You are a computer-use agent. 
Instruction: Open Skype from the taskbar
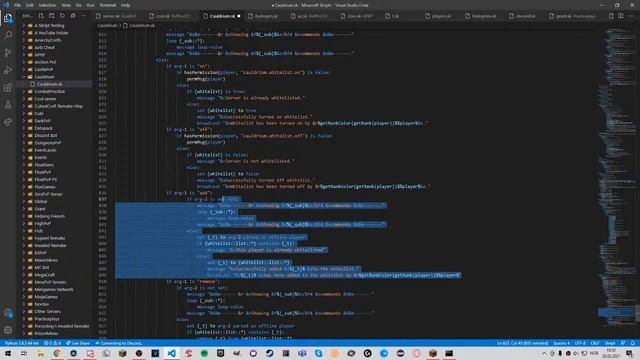[x=318, y=353]
